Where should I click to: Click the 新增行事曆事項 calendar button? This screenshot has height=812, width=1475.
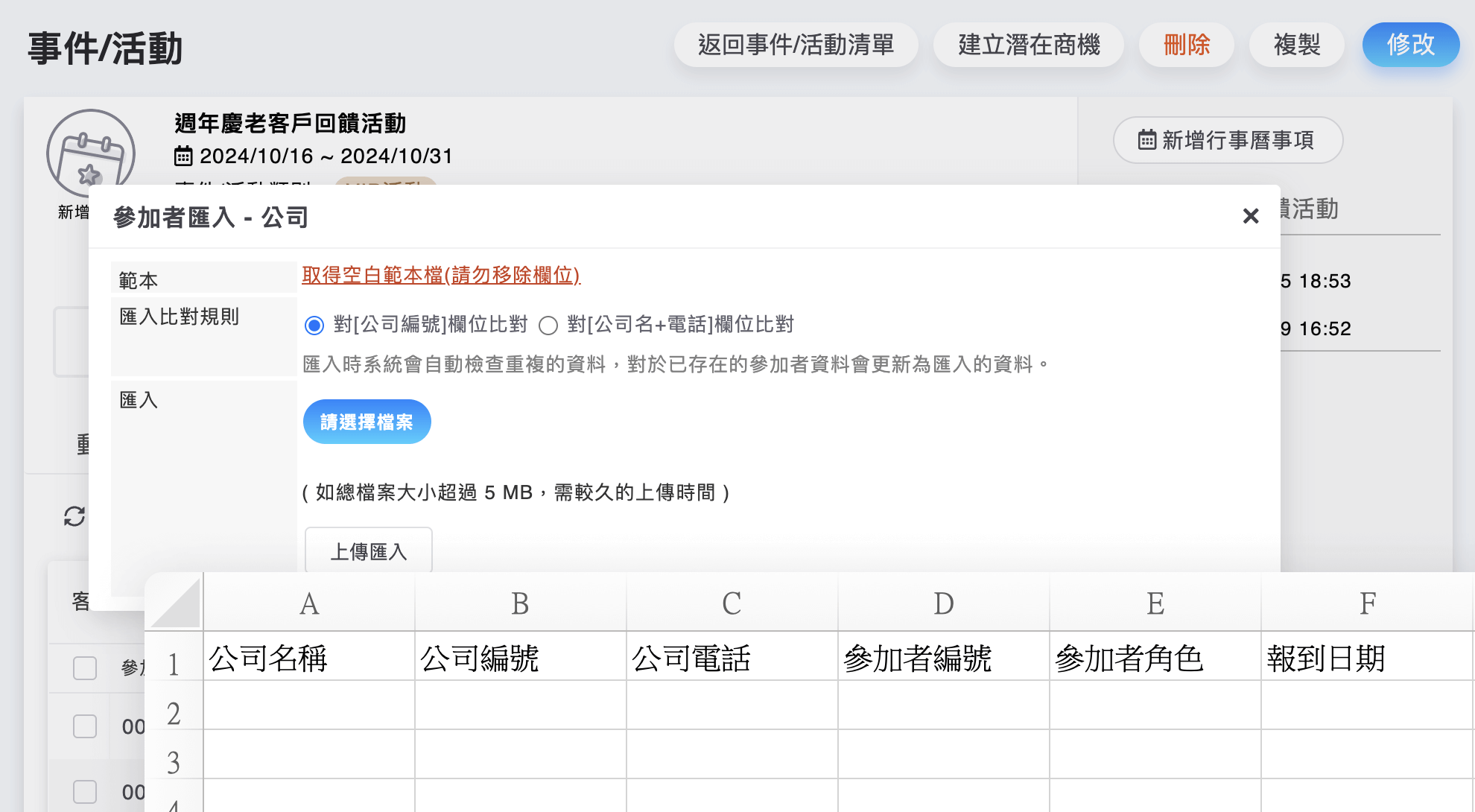(x=1228, y=140)
